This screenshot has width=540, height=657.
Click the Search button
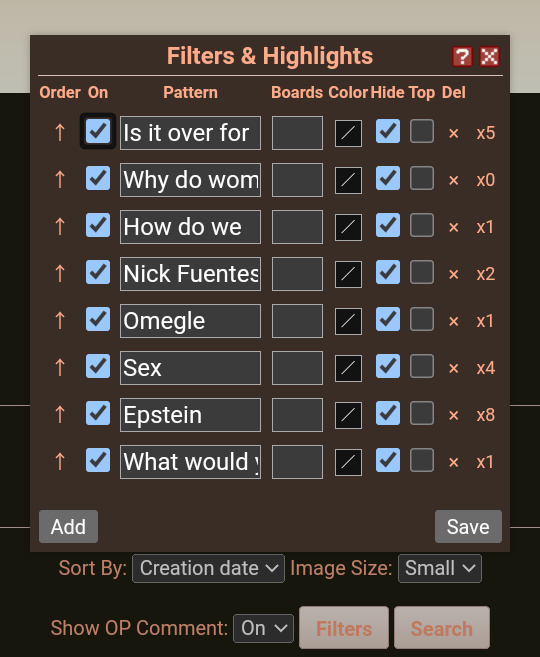pos(442,628)
